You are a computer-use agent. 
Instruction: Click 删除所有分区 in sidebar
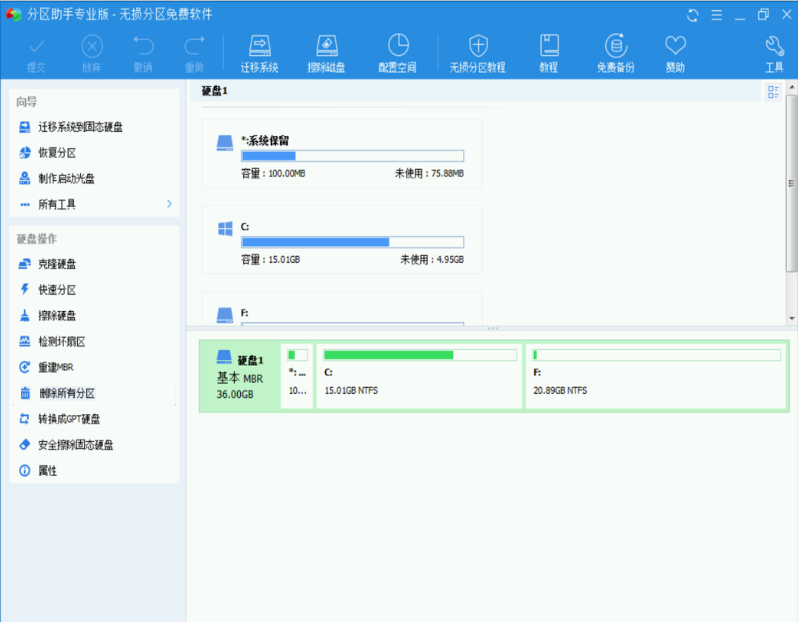pos(67,393)
